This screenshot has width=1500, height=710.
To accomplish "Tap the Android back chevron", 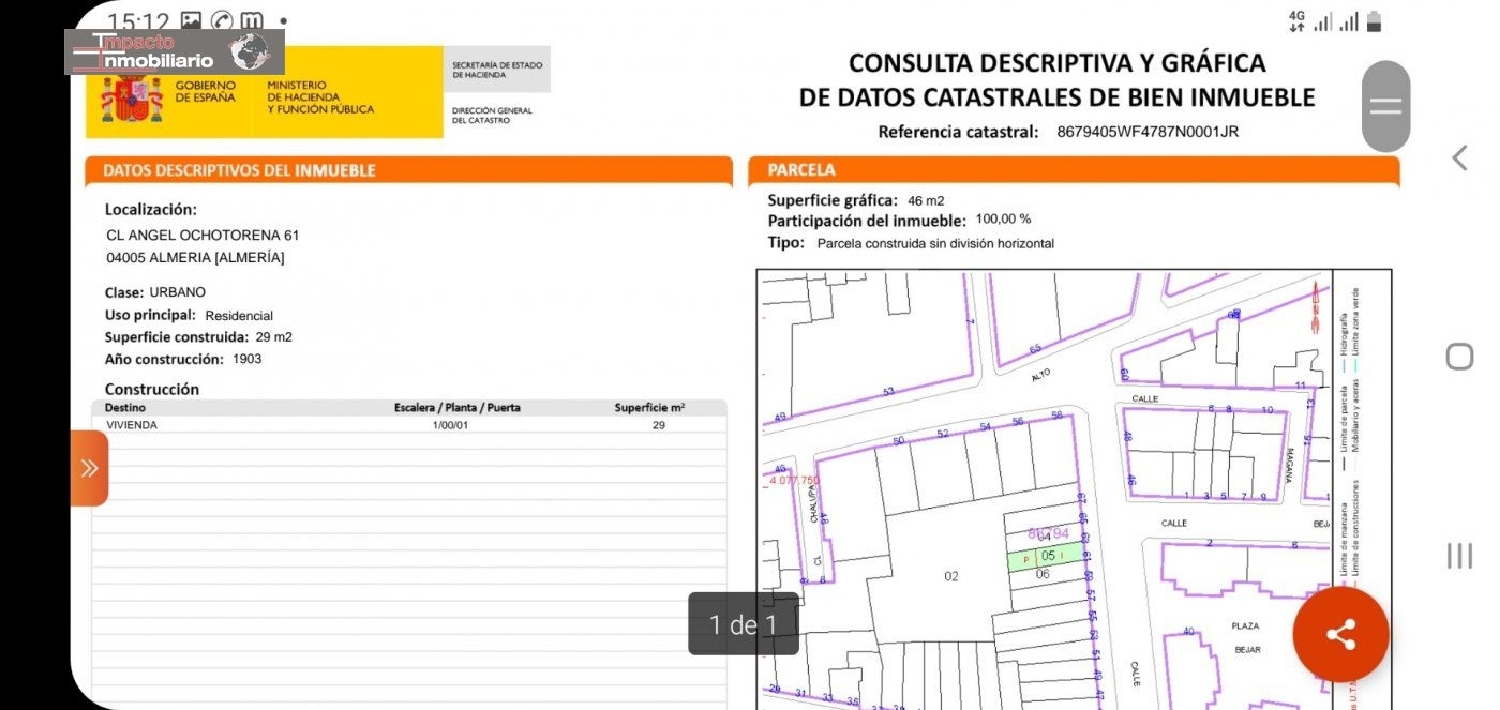I will [1460, 157].
